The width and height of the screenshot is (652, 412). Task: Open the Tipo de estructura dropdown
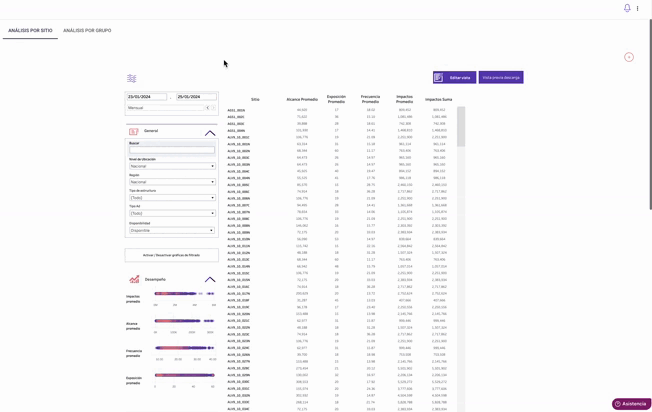tap(172, 197)
